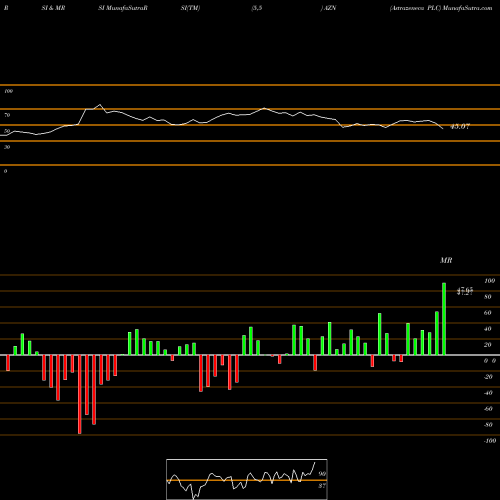Click the -20 label on MR axis

488,377
